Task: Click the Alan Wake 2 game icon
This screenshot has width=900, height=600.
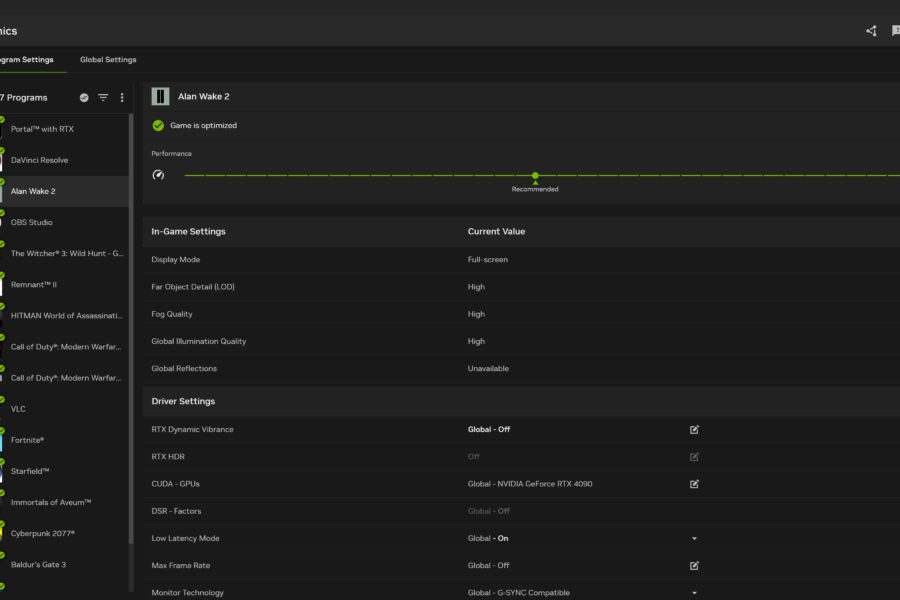Action: tap(160, 96)
